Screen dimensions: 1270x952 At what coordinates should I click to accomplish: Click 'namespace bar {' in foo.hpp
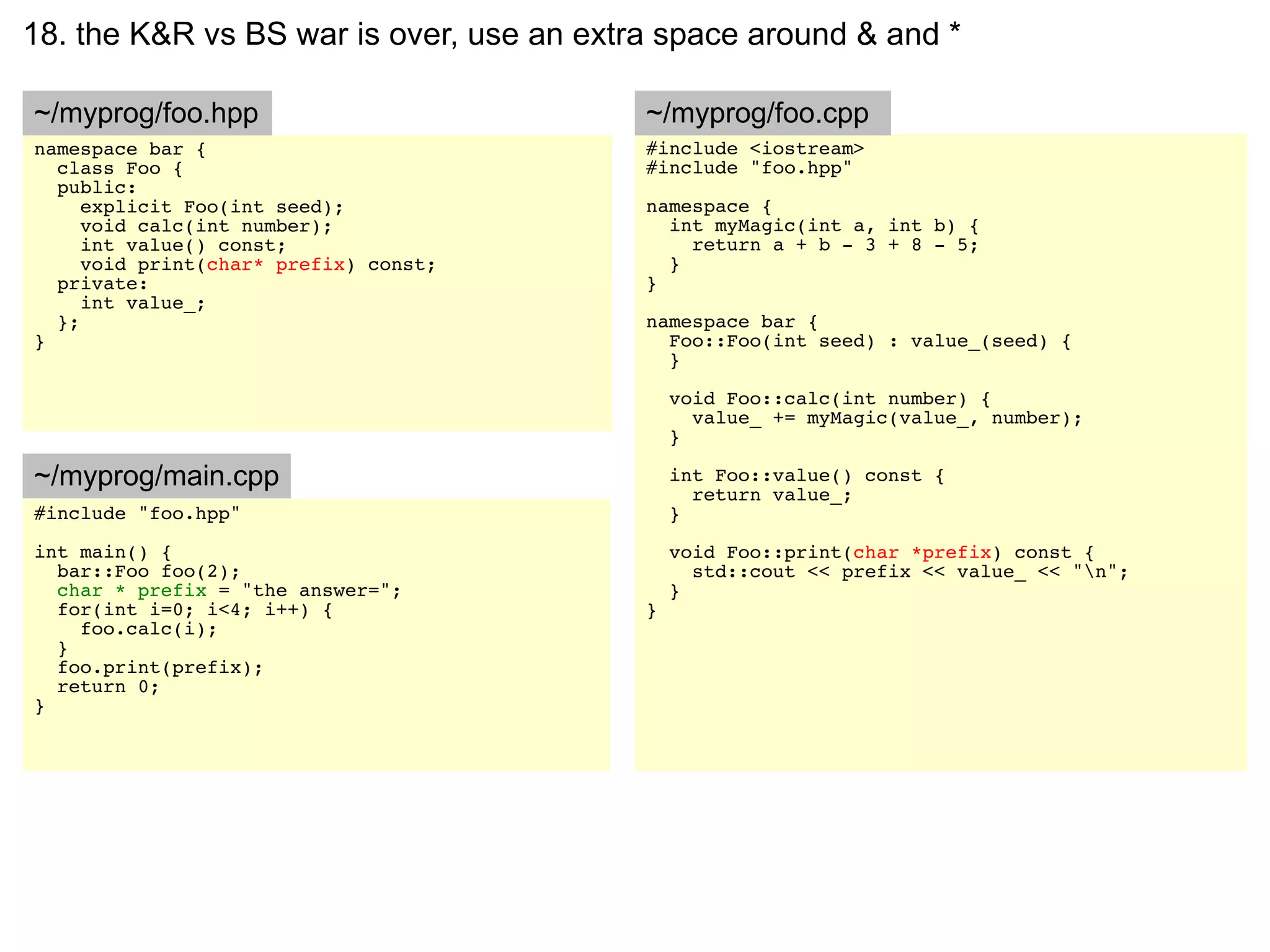[120, 149]
